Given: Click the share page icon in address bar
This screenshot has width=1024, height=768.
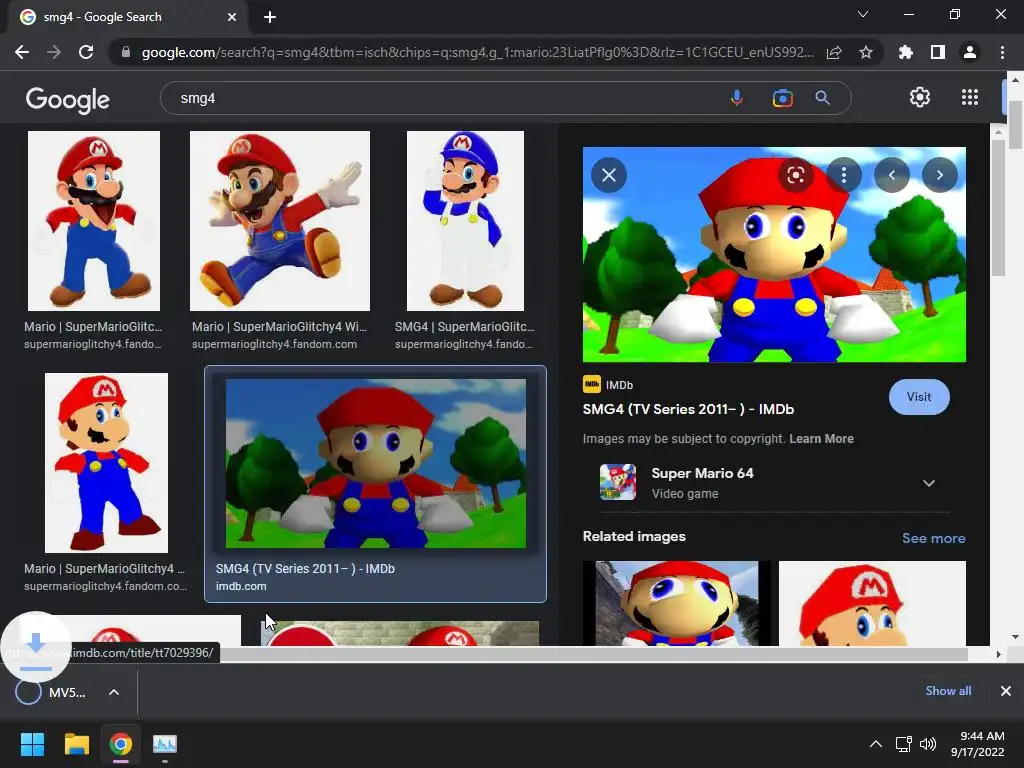Looking at the screenshot, I should (x=834, y=52).
